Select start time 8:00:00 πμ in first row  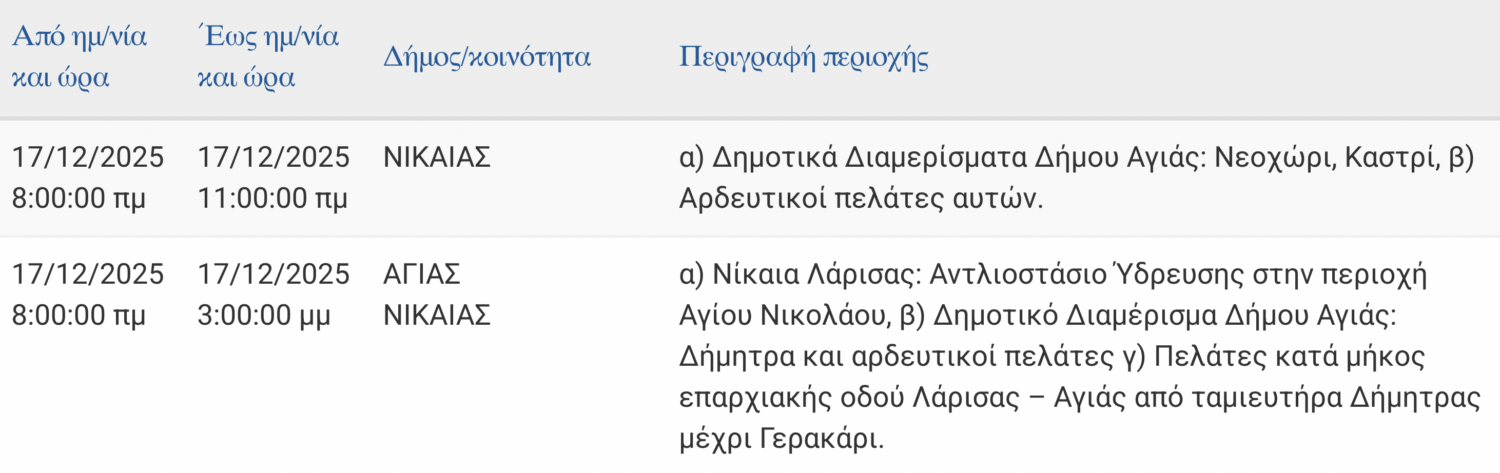(79, 198)
